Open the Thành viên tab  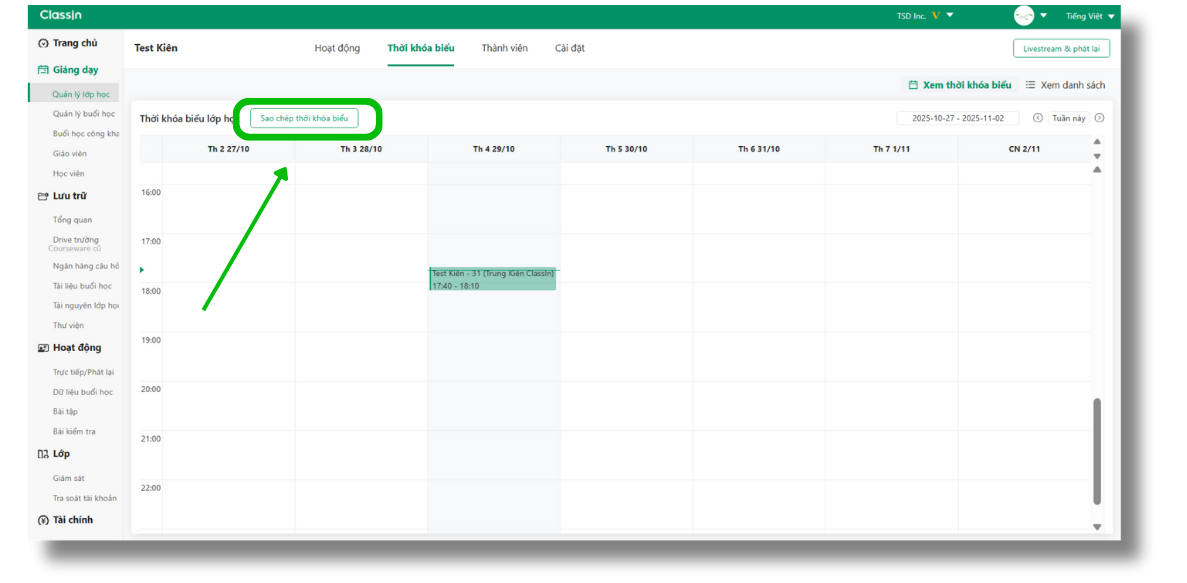504,48
